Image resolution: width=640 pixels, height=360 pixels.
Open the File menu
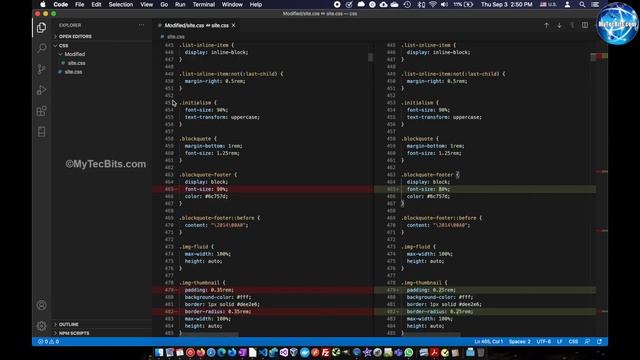(80, 4)
